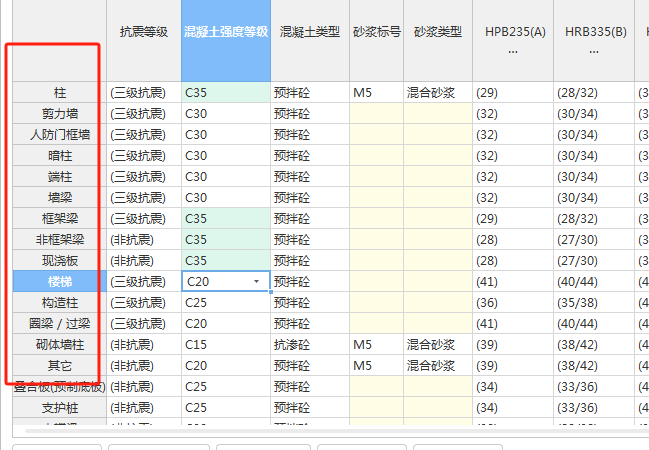Viewport: 649px width, 450px height.
Task: Click the empty 砂浆类型 cell in the 框架梁 row
Action: click(438, 219)
